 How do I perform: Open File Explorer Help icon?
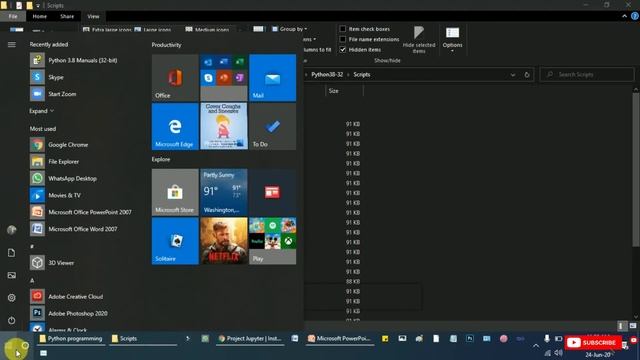(x=635, y=16)
